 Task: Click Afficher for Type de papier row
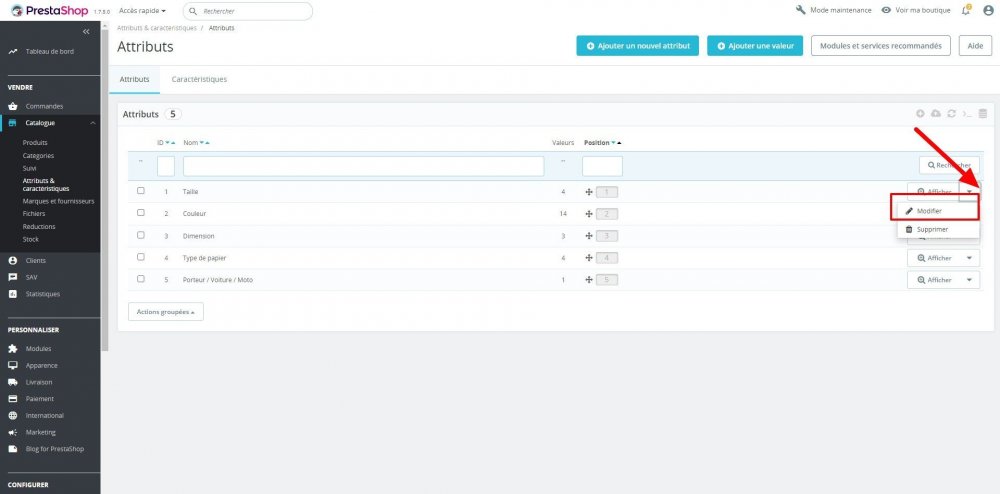pos(934,258)
